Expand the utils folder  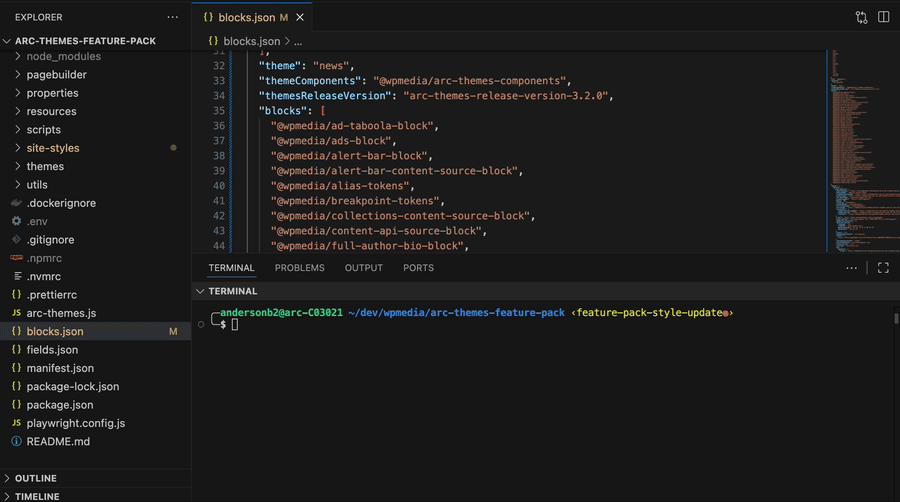coord(17,185)
